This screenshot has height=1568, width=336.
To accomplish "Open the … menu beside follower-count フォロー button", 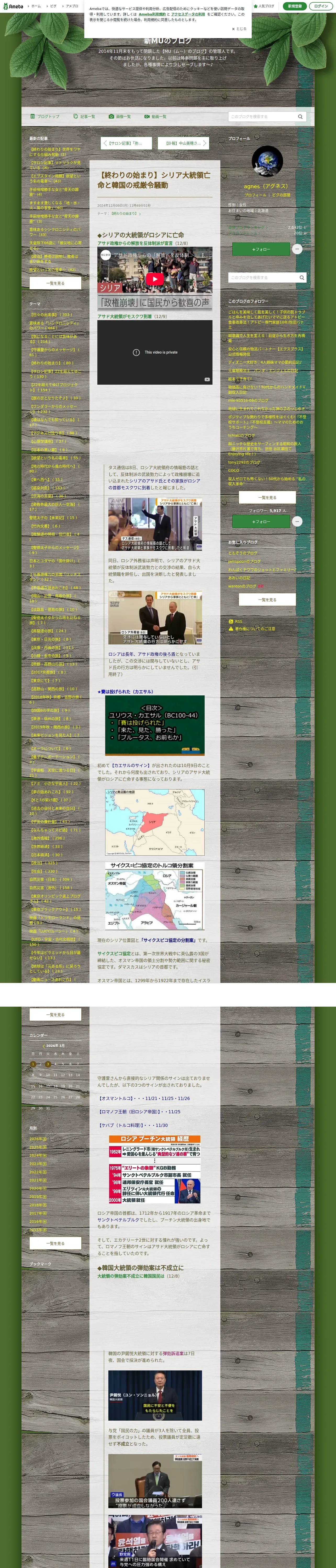I will pyautogui.click(x=297, y=521).
